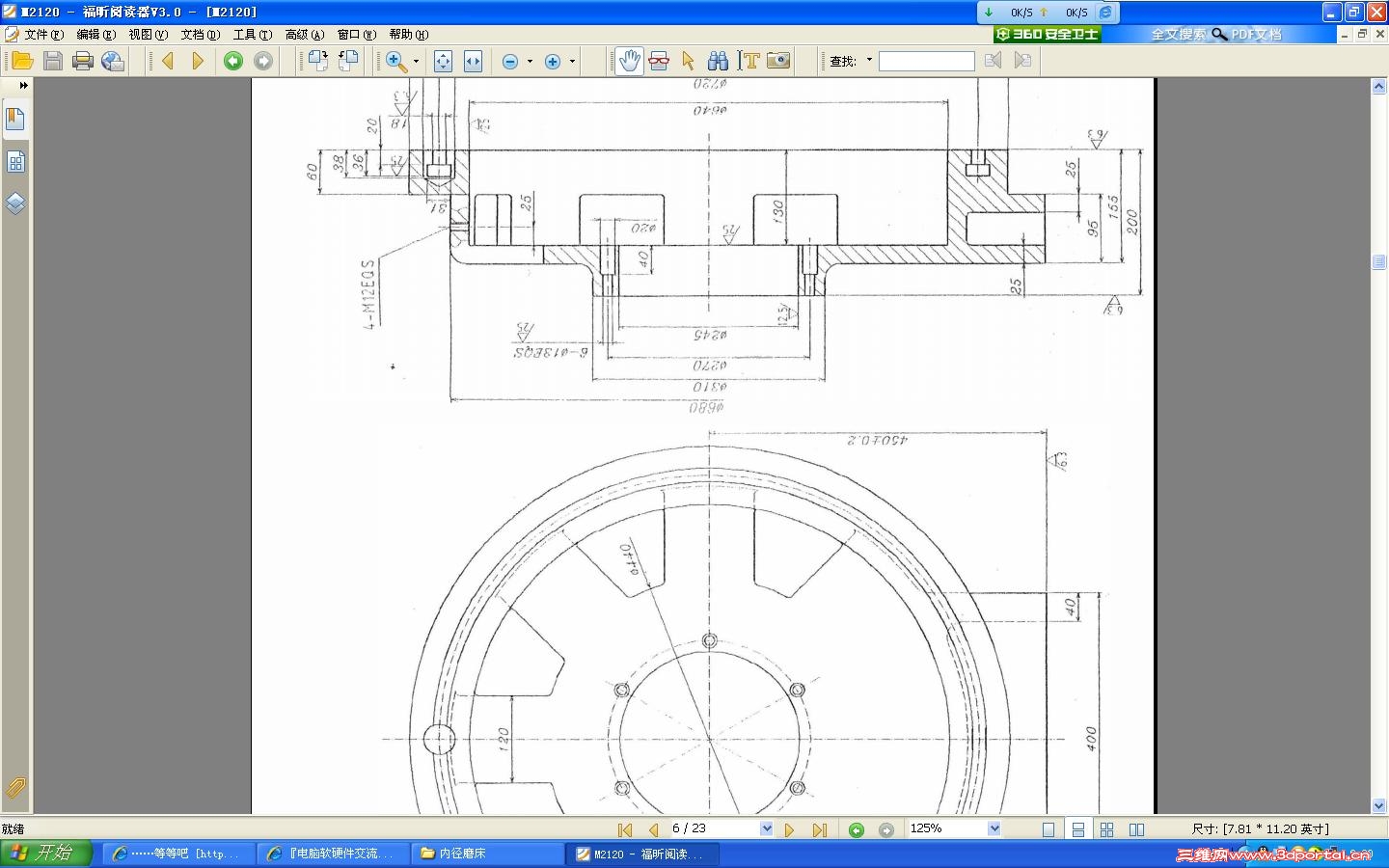Open the zoom out dropdown arrow
1389x868 pixels.
click(x=530, y=61)
